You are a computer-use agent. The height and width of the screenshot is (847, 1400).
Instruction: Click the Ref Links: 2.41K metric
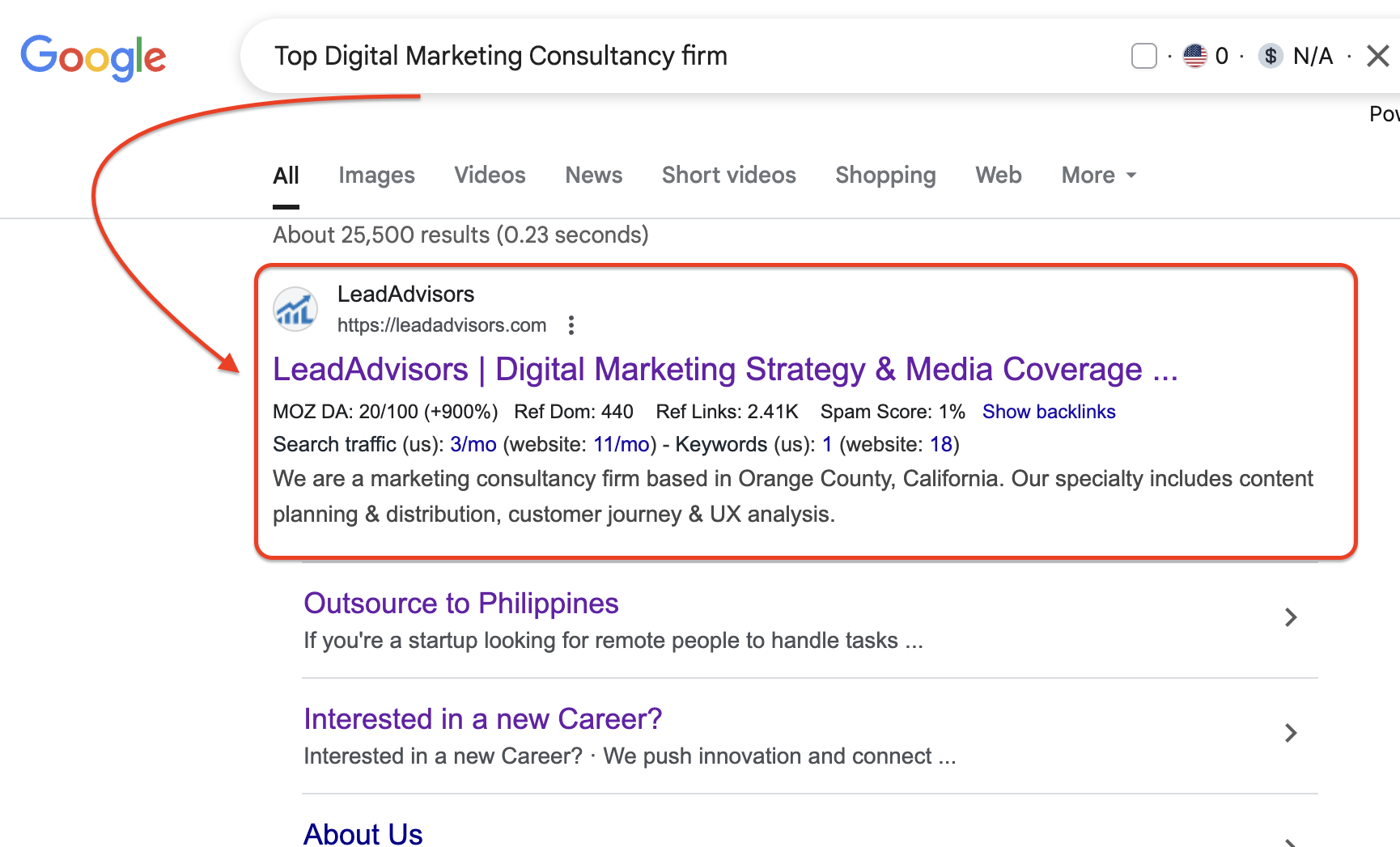(x=727, y=412)
